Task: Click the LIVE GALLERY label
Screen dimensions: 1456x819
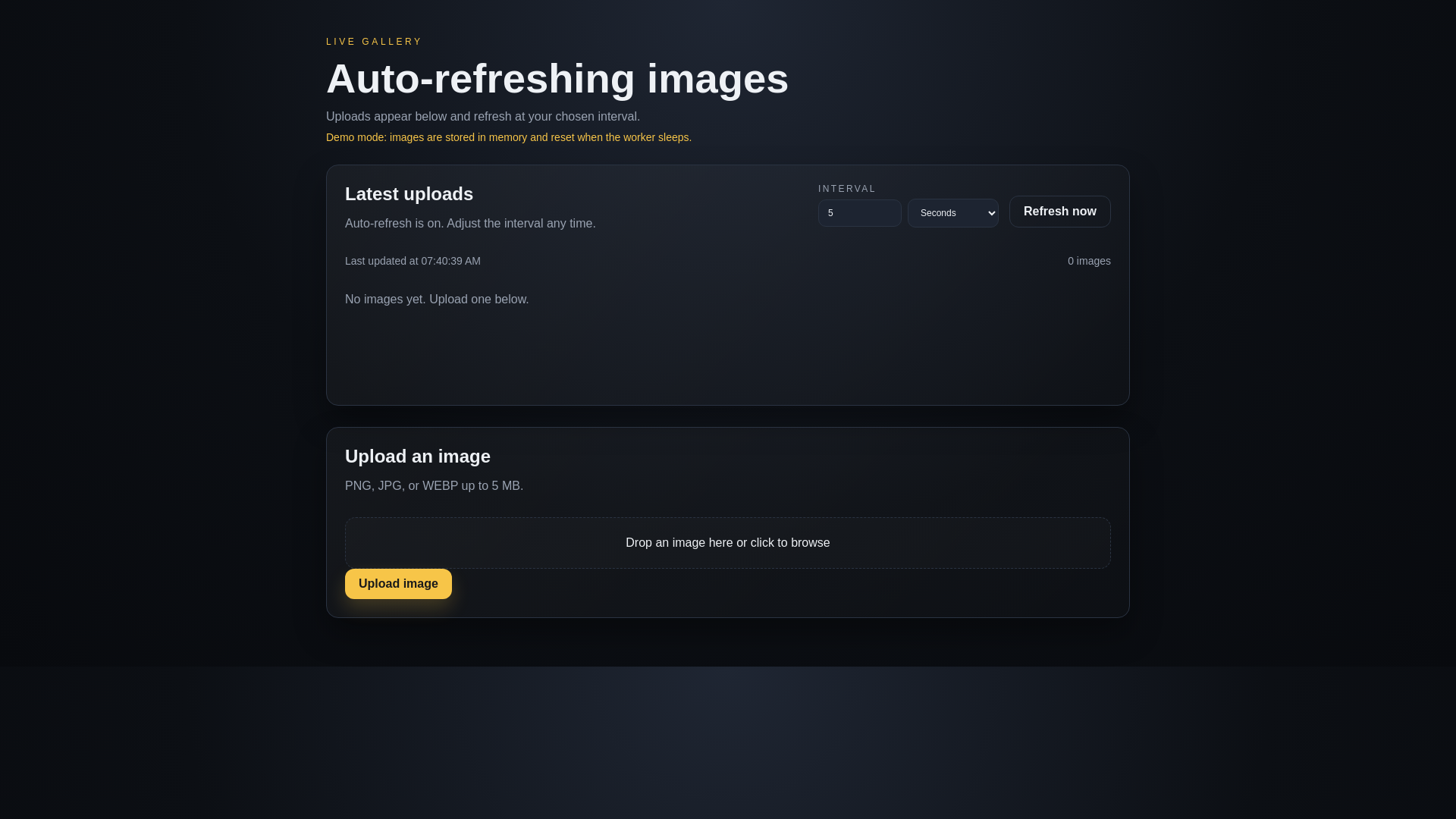Action: 374,42
